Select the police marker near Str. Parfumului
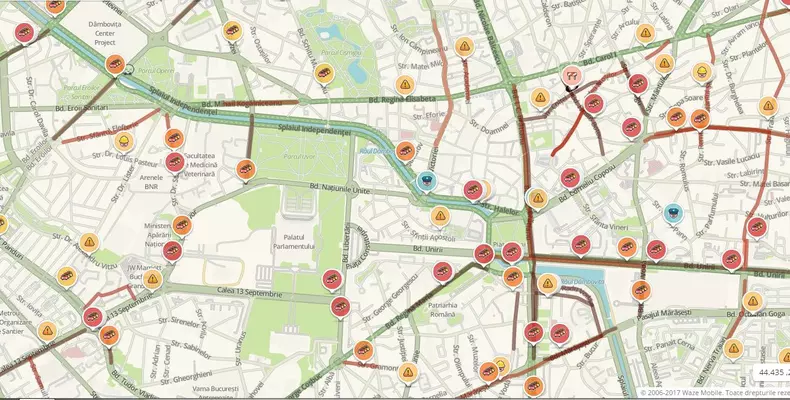This screenshot has height=400, width=790. point(673,214)
